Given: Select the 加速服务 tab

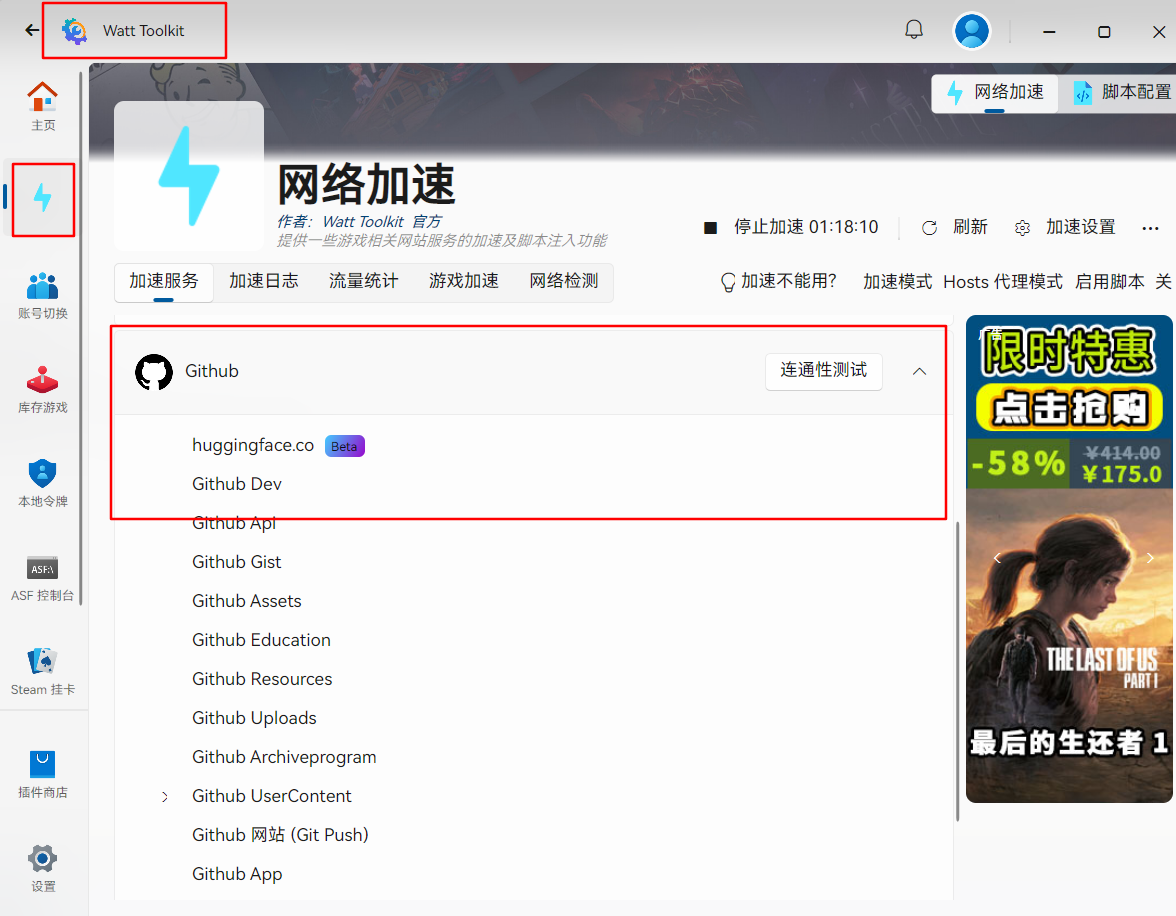Looking at the screenshot, I should [x=164, y=281].
